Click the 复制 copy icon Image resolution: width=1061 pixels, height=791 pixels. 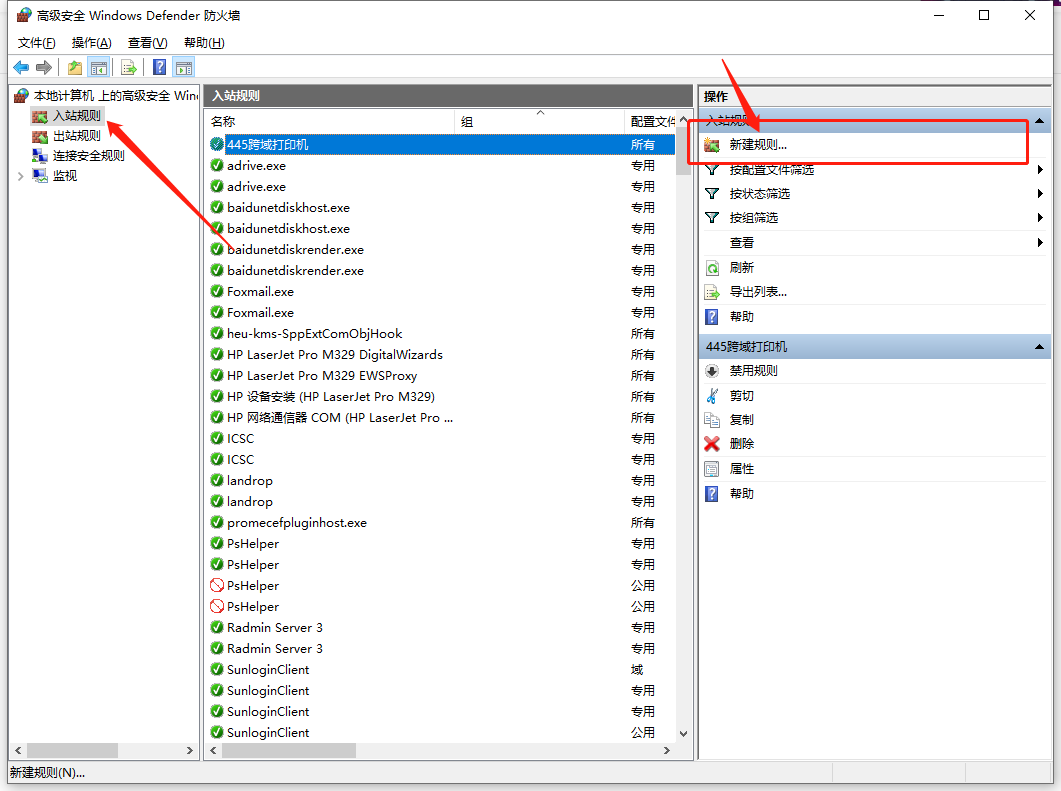pyautogui.click(x=713, y=420)
